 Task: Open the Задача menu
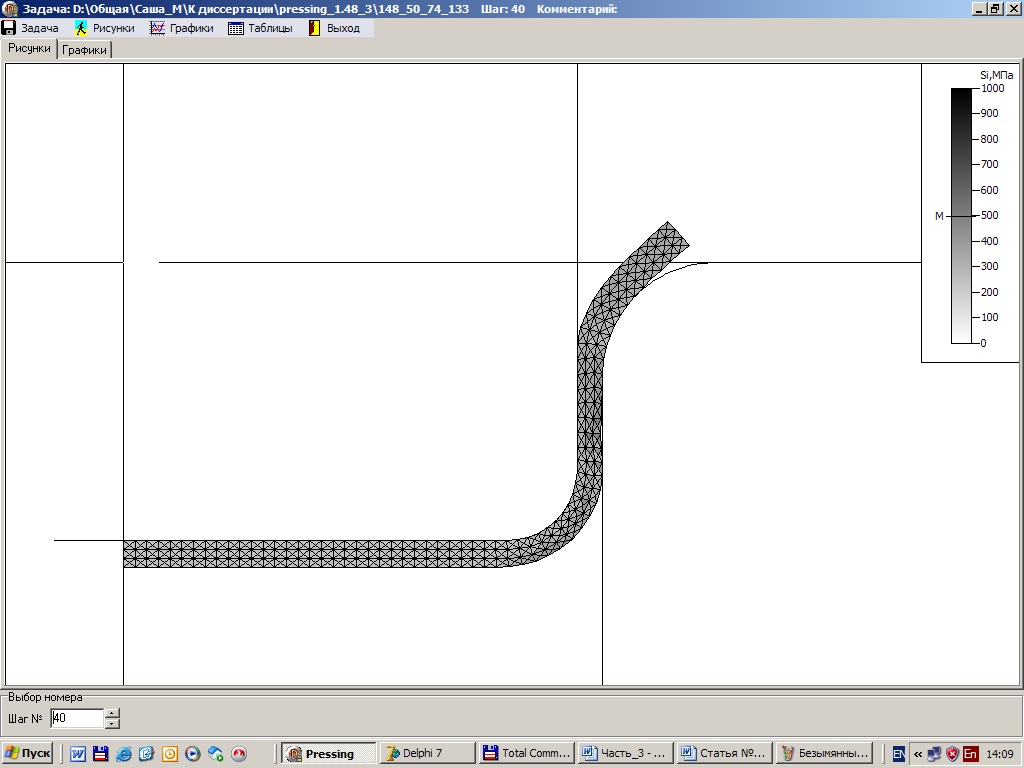click(31, 28)
